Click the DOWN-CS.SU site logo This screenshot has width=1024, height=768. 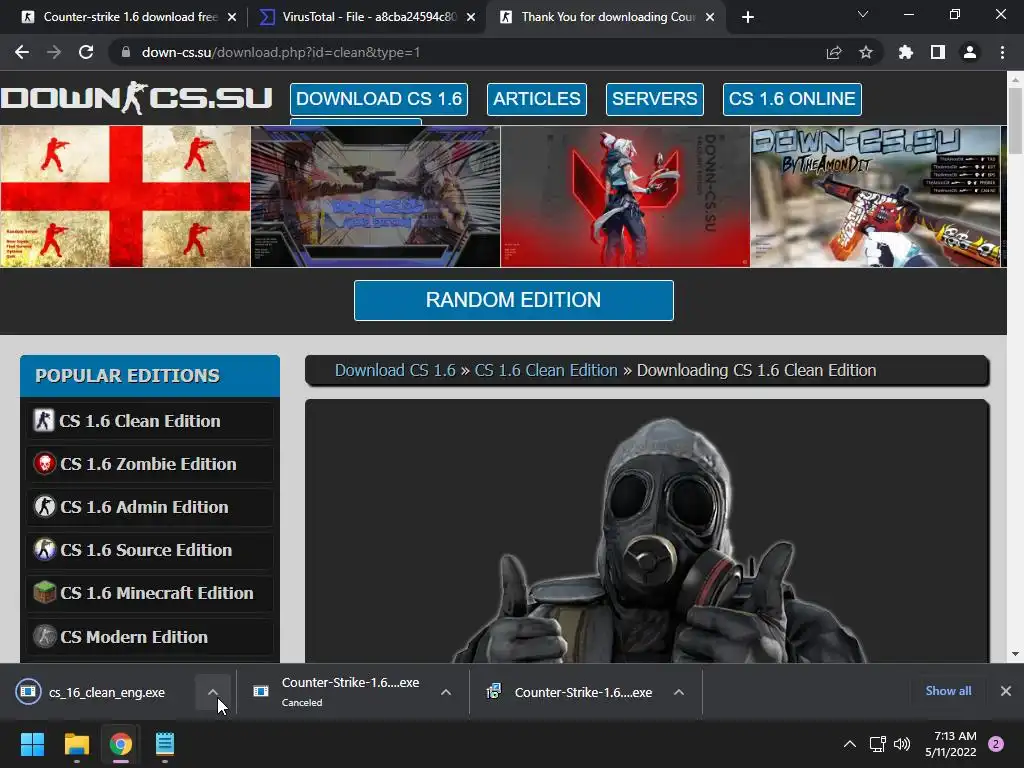click(x=136, y=98)
